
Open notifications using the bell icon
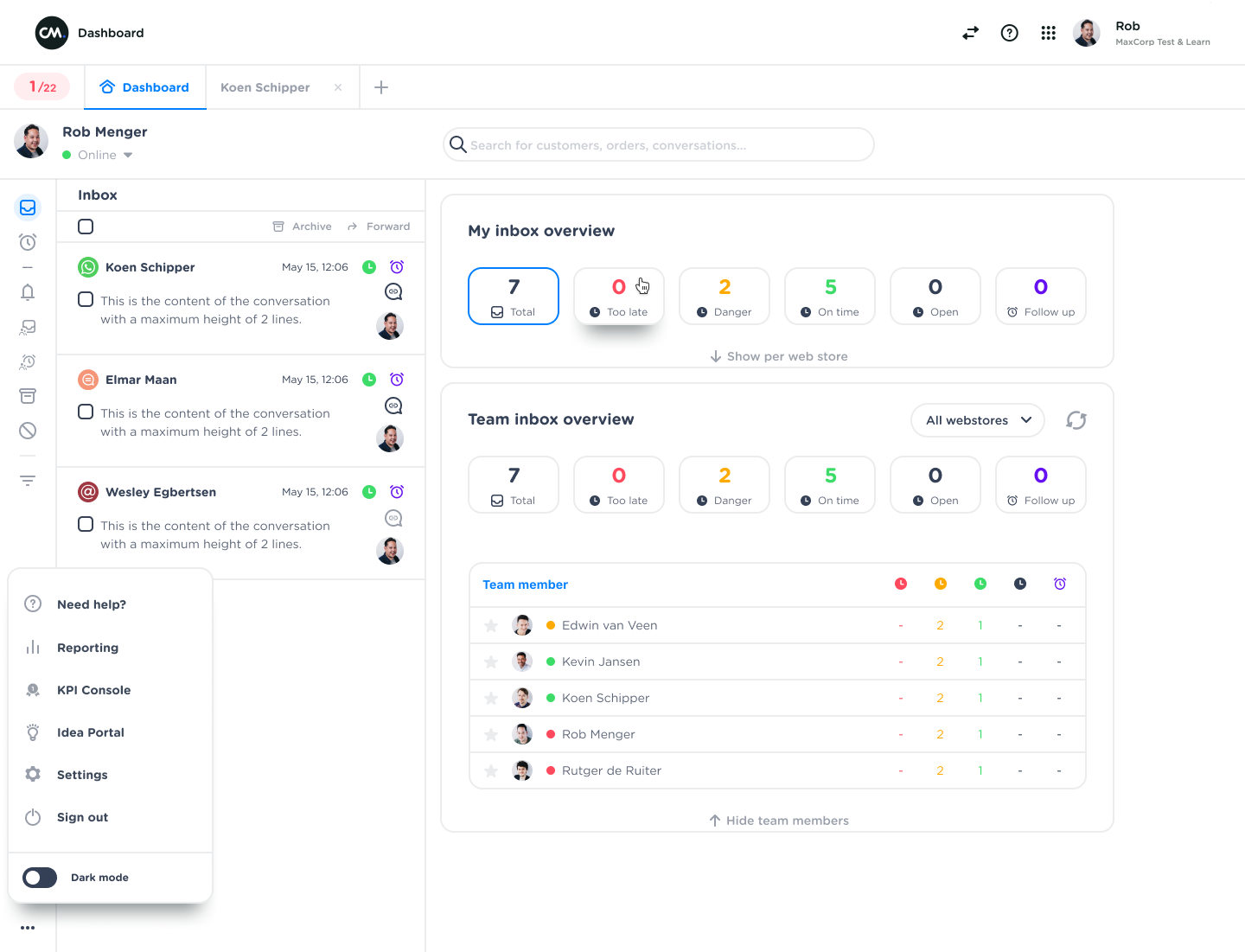click(28, 292)
